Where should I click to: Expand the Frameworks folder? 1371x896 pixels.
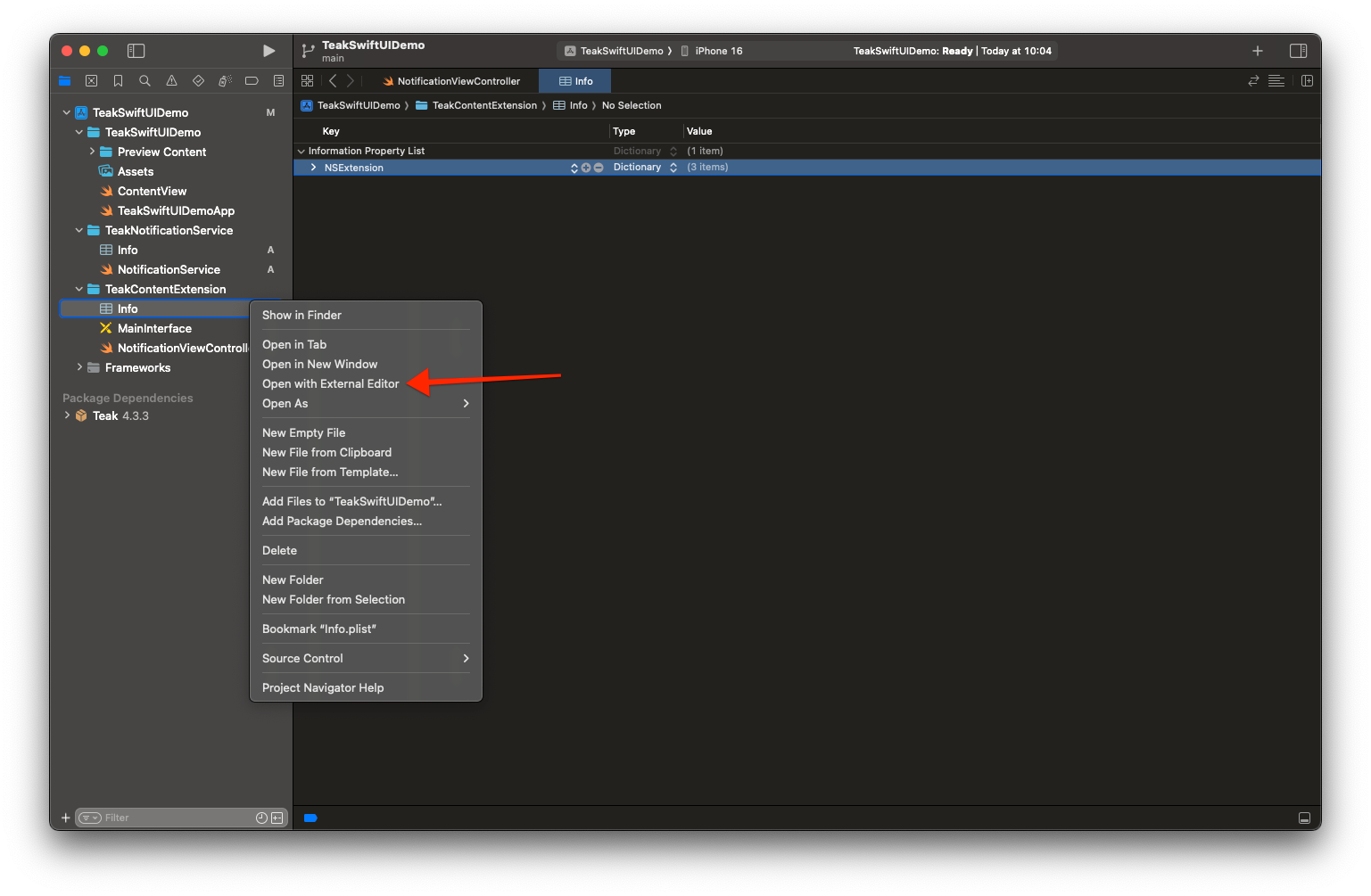tap(79, 367)
